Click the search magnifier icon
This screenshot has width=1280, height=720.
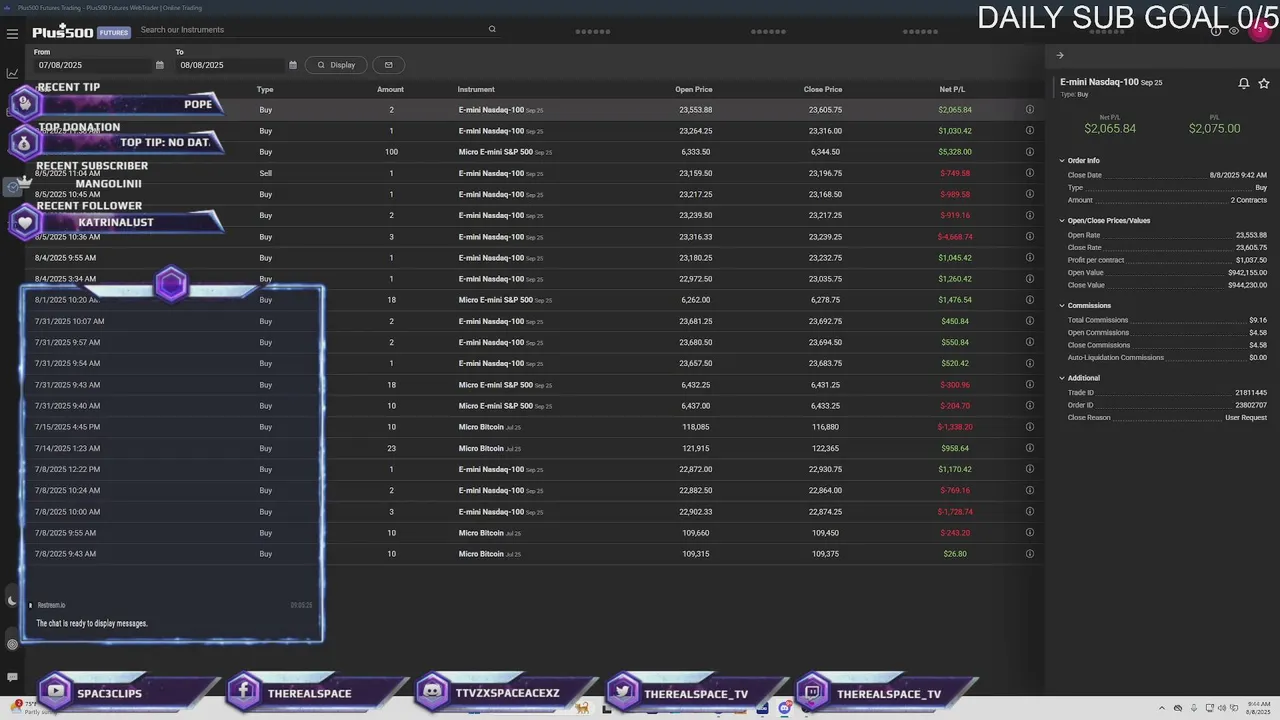(492, 29)
